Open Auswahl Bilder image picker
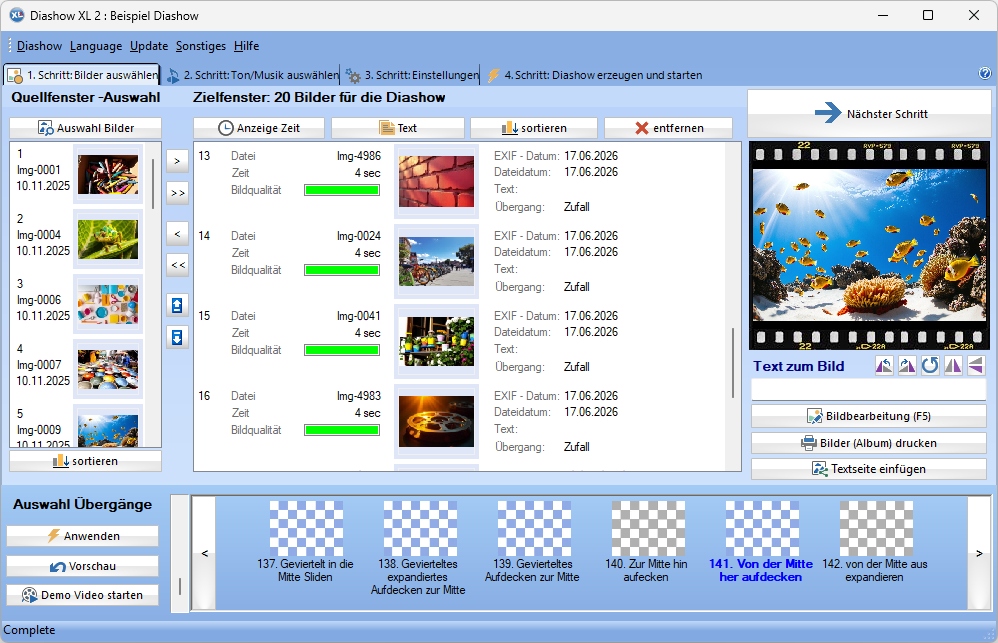998x643 pixels. tap(85, 128)
